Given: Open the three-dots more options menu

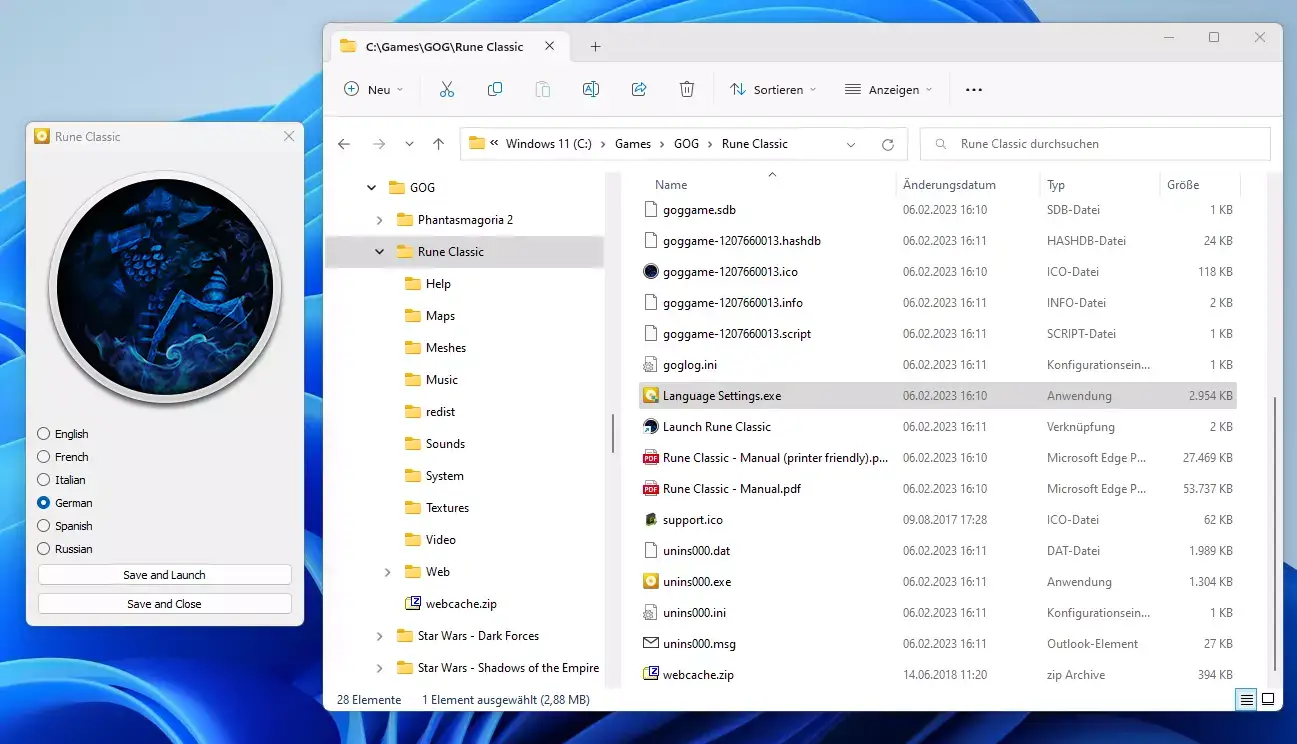Looking at the screenshot, I should (974, 90).
